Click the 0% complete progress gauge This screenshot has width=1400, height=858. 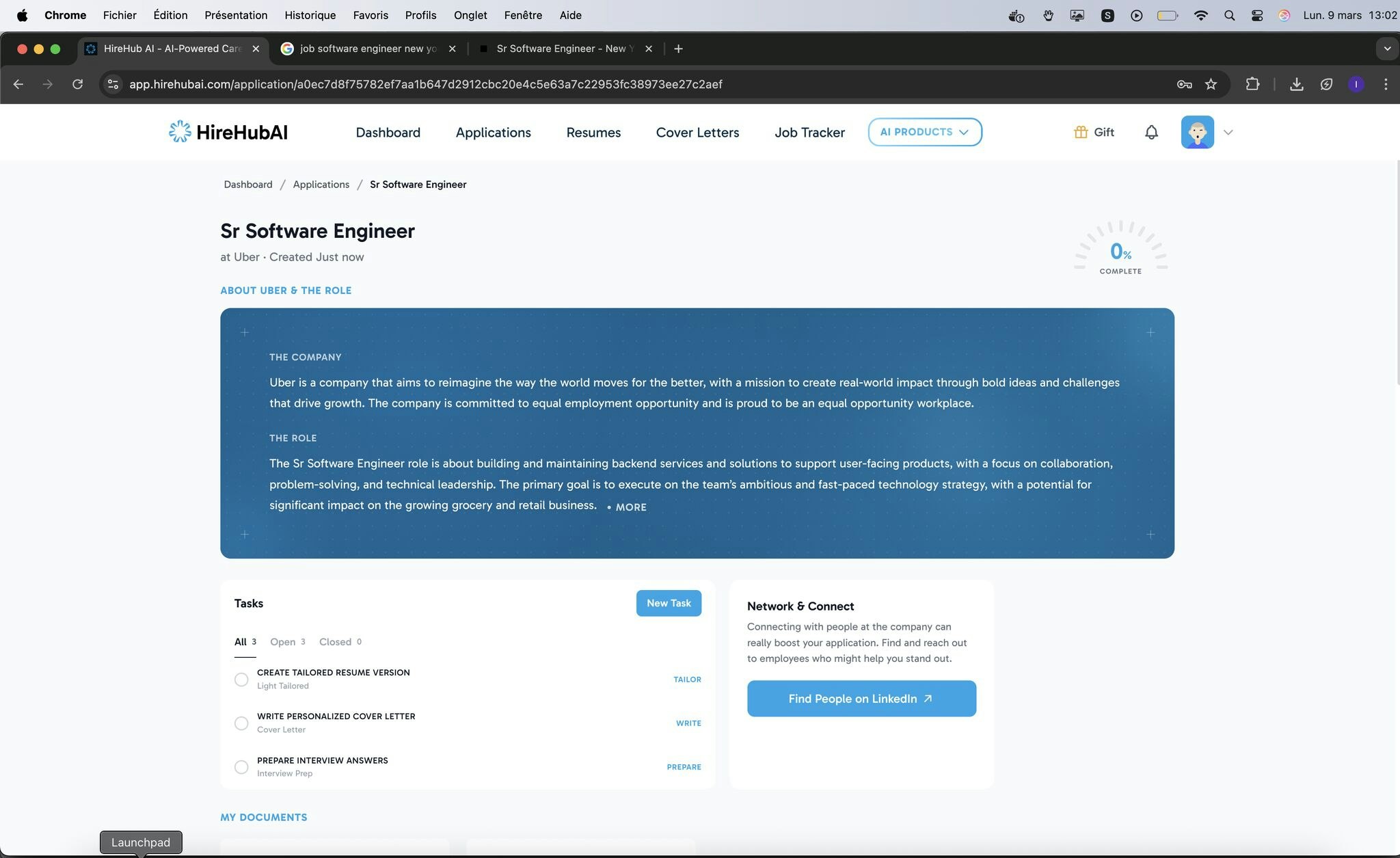(1120, 250)
